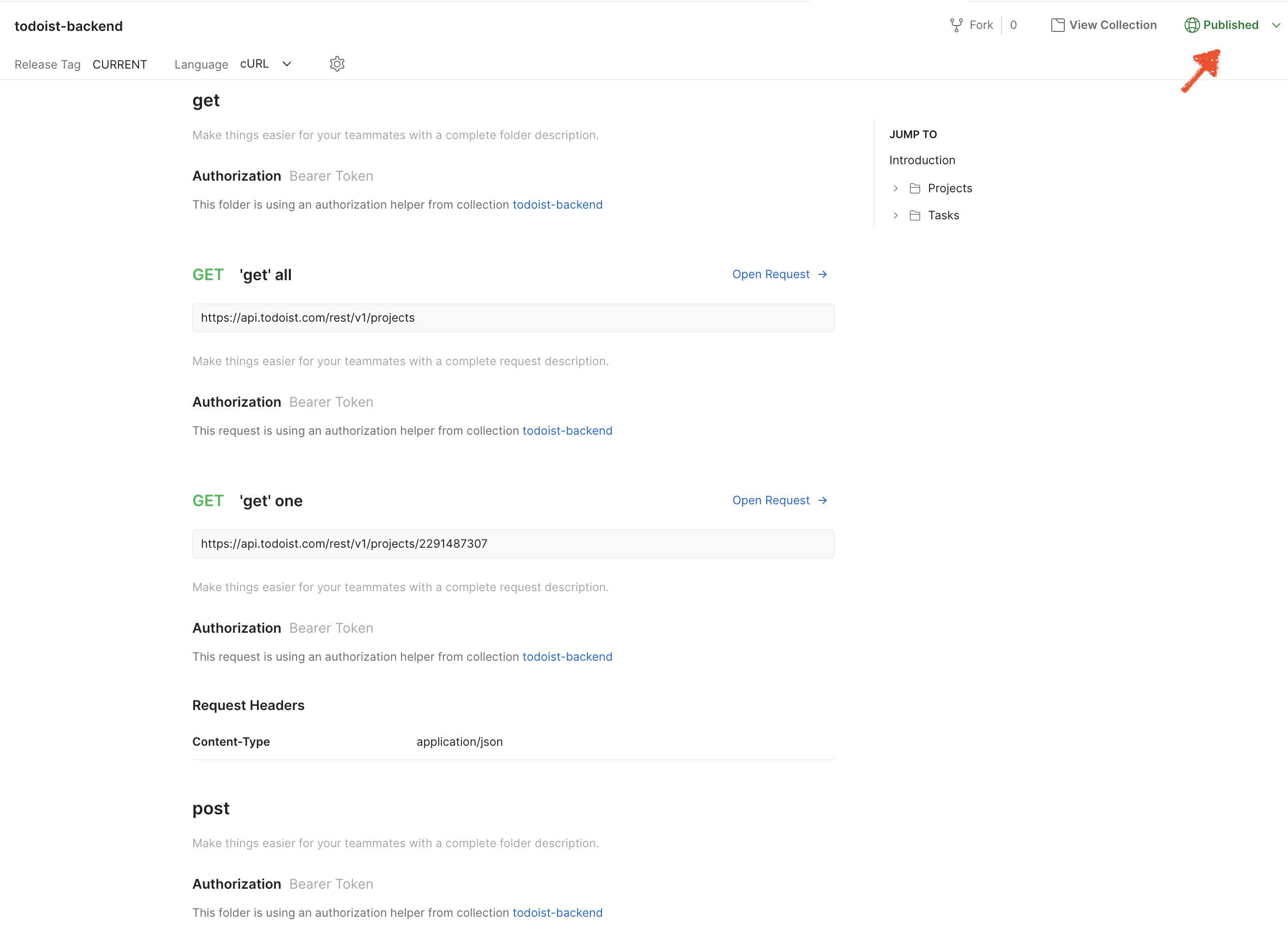
Task: Expand the Projects folder in Jump To
Action: (x=896, y=188)
